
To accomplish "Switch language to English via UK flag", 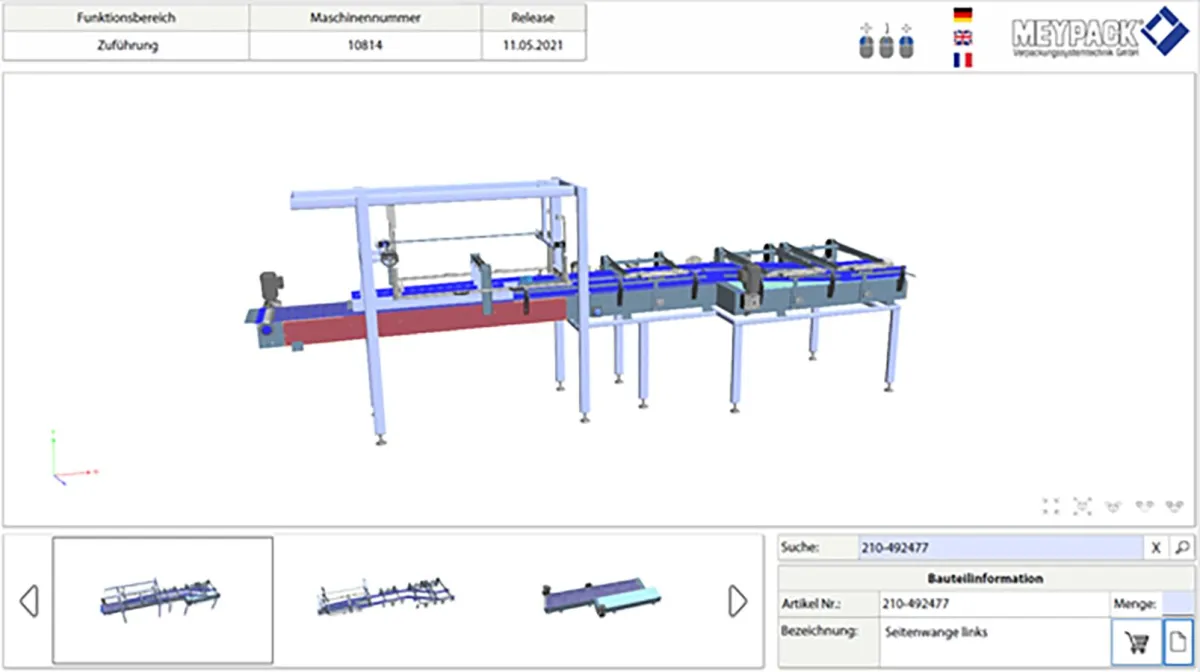I will click(x=963, y=38).
